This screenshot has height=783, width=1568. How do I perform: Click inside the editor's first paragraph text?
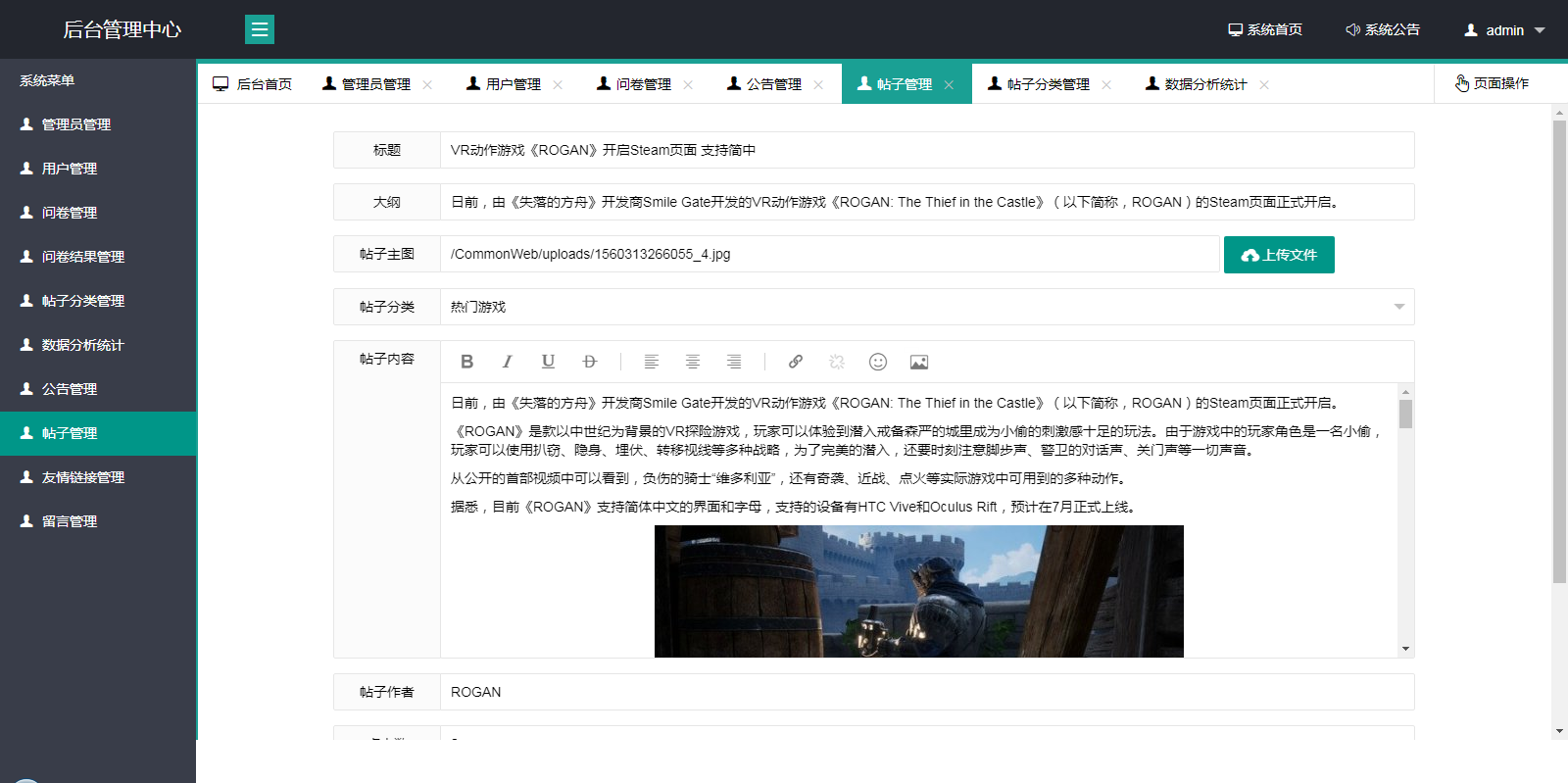click(897, 403)
